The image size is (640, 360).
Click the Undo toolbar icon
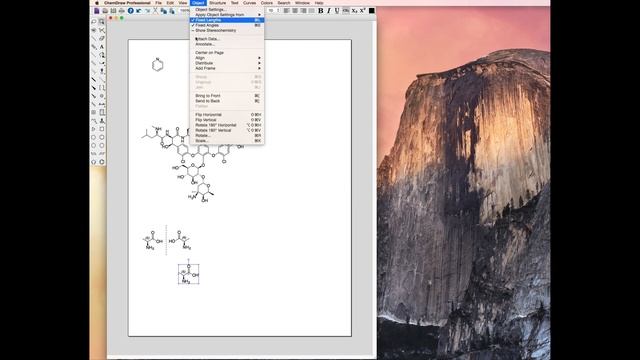coord(138,11)
